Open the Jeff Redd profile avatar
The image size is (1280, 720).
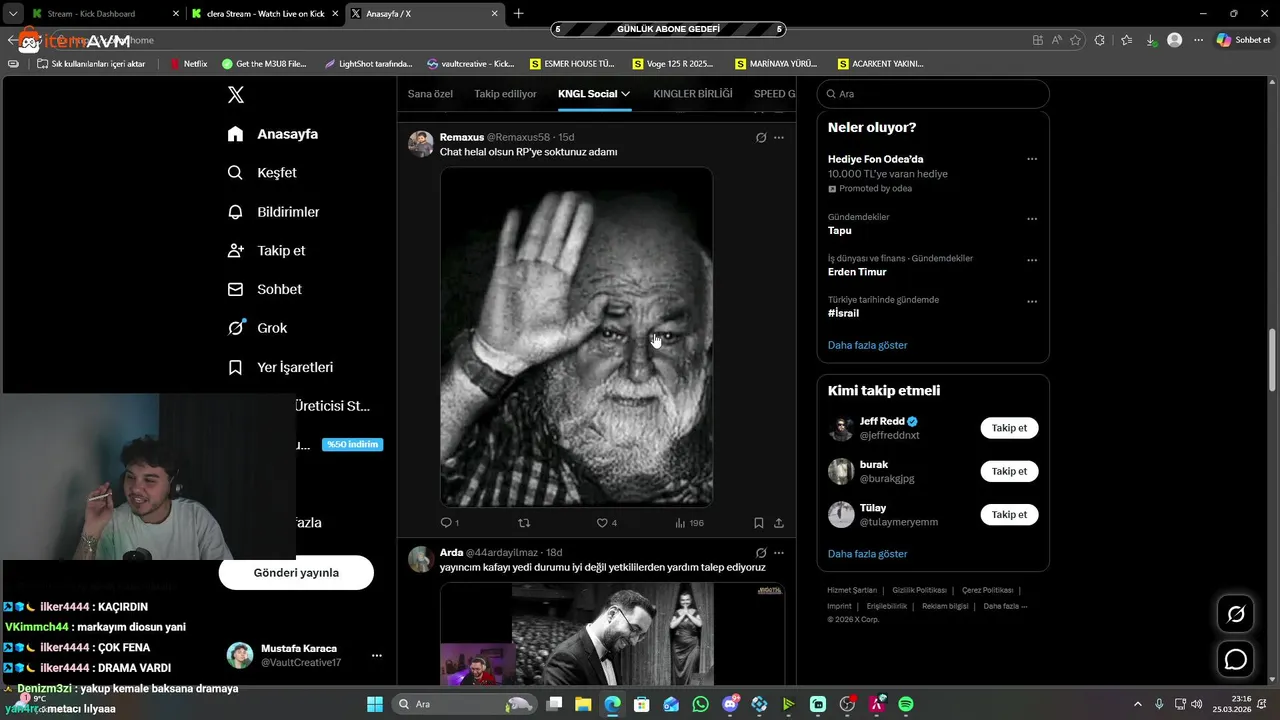click(x=841, y=428)
